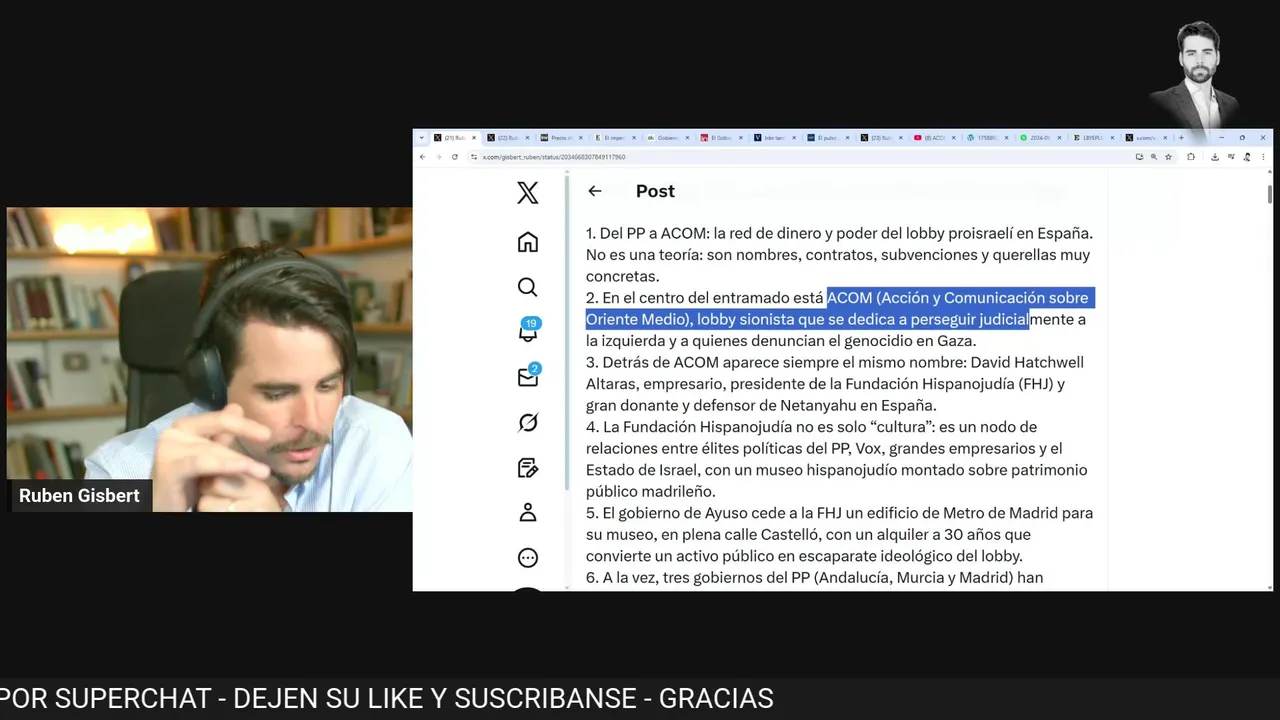
Task: Open the Chrome three-dot menu
Action: [1263, 157]
